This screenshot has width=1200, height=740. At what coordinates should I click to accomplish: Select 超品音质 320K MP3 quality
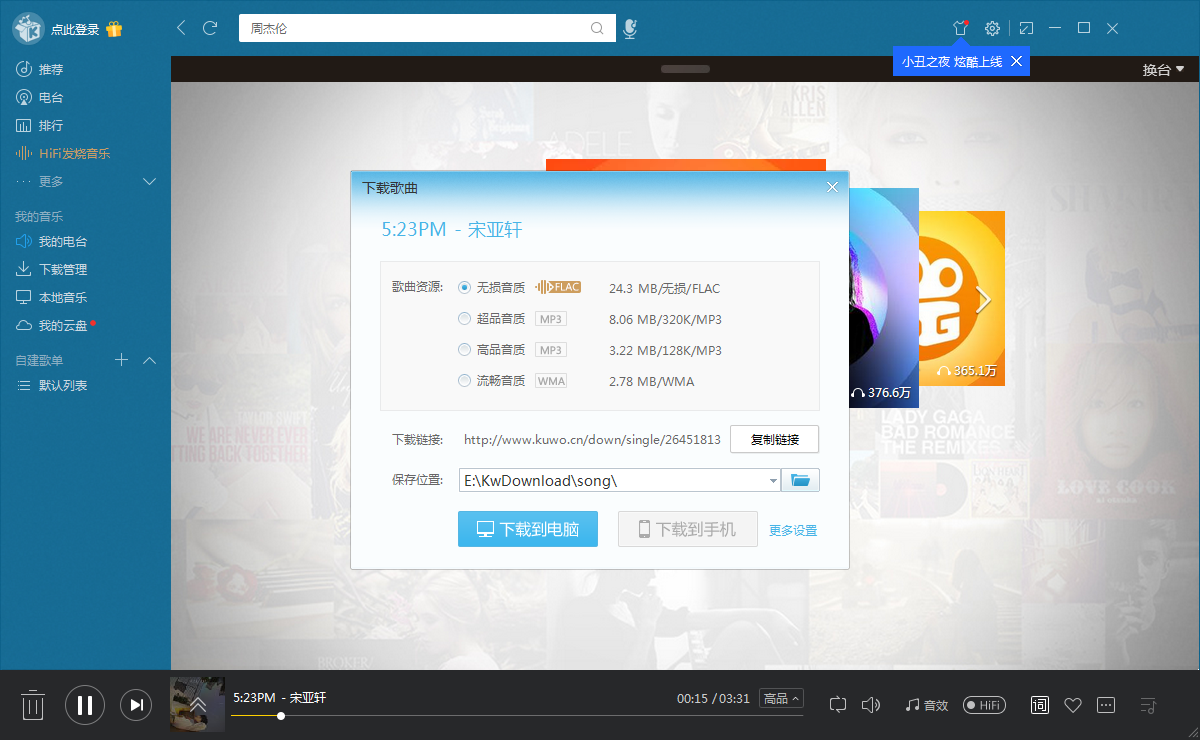pyautogui.click(x=464, y=319)
